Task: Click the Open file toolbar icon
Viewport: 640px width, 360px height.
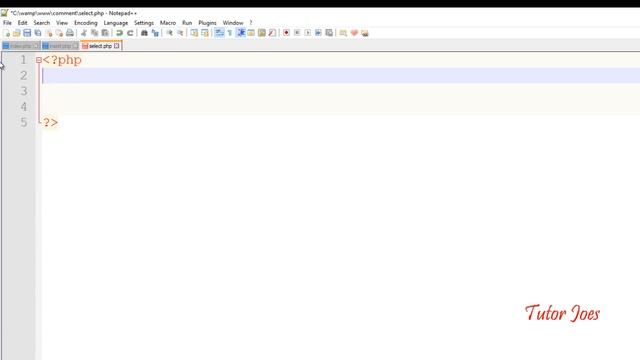Action: pos(17,33)
